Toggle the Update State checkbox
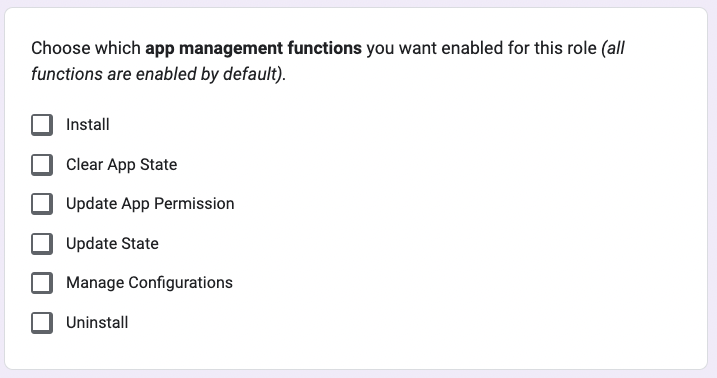 coord(42,244)
